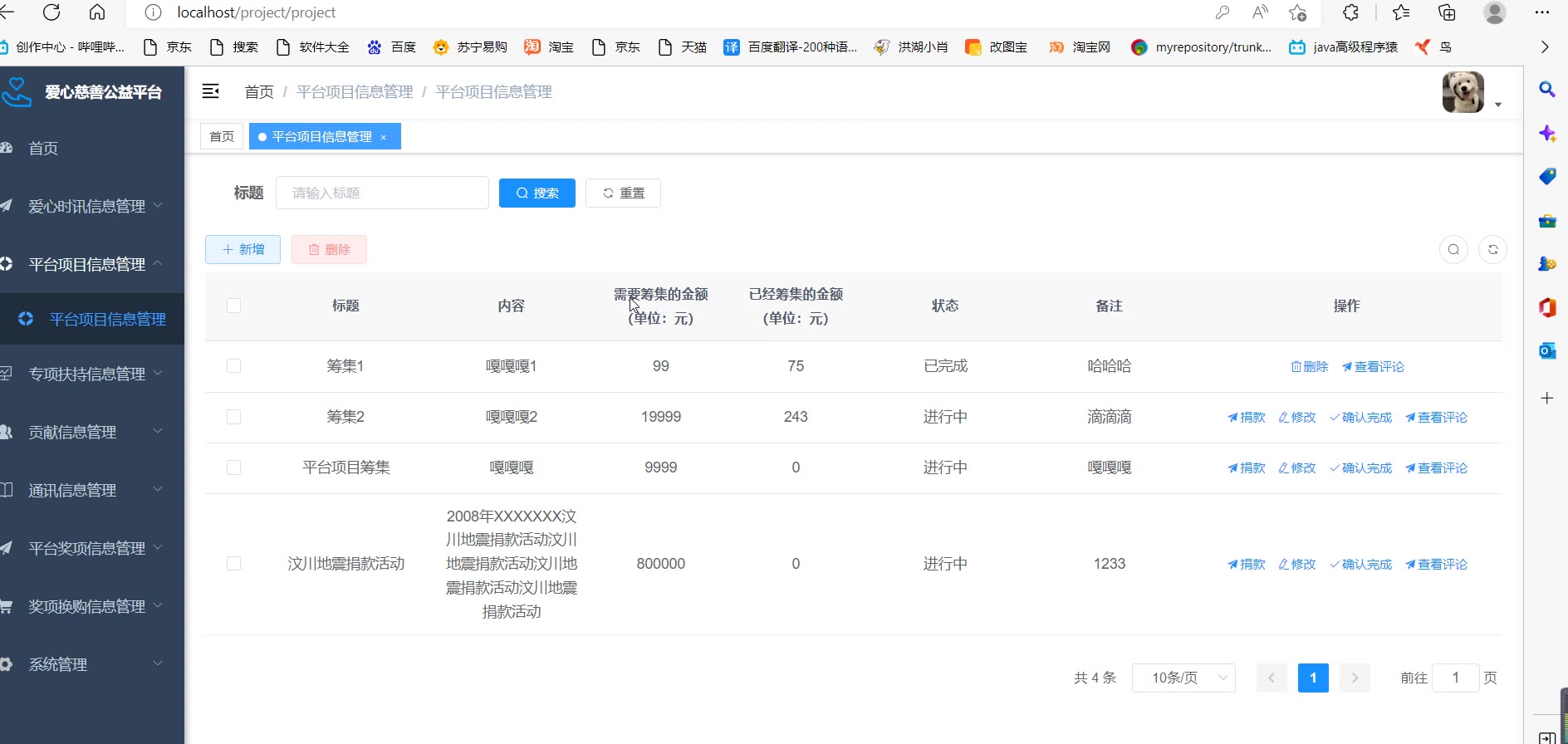Switch to the 首页 tab
This screenshot has width=1568, height=744.
222,136
